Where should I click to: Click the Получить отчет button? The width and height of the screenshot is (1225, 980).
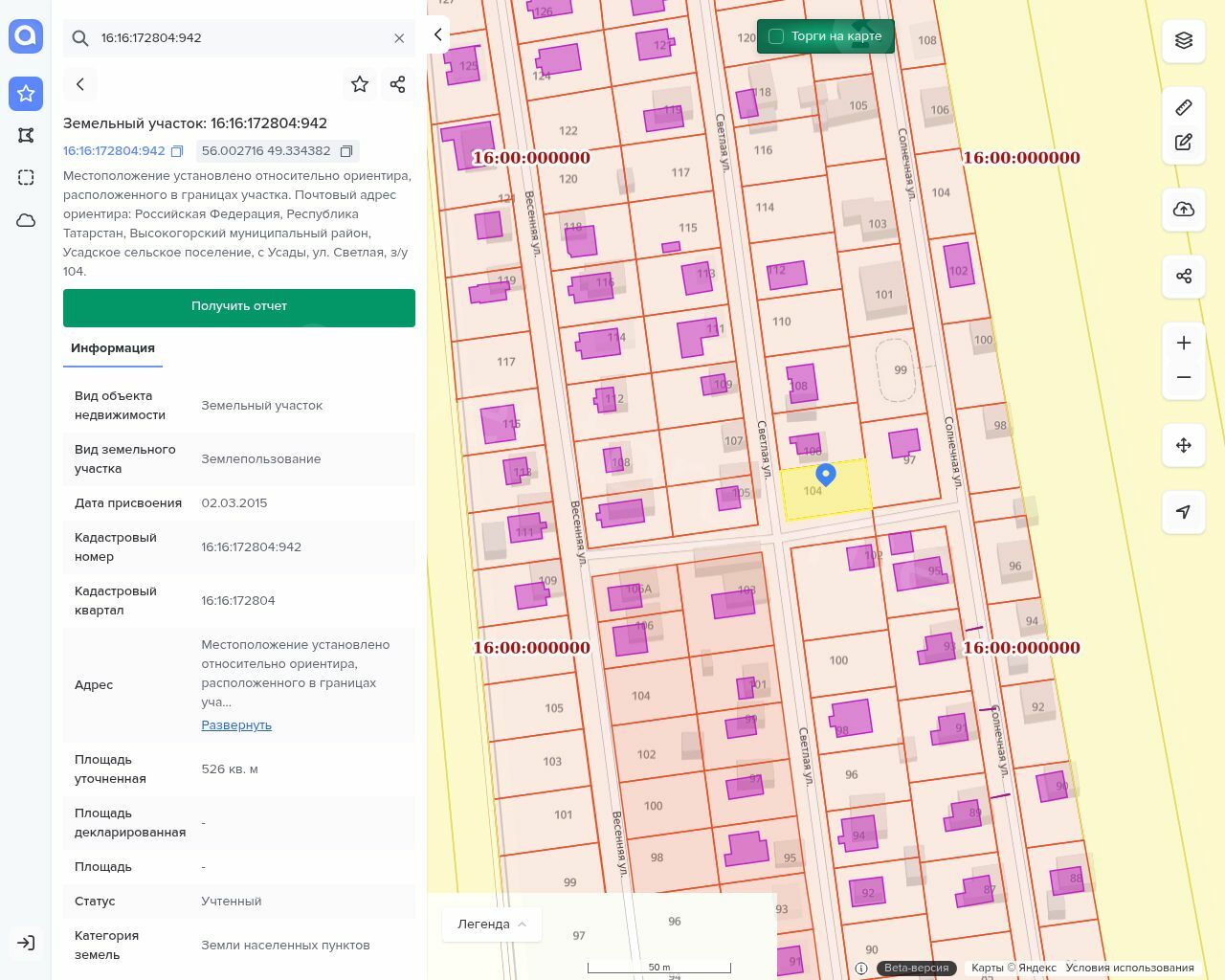point(239,307)
